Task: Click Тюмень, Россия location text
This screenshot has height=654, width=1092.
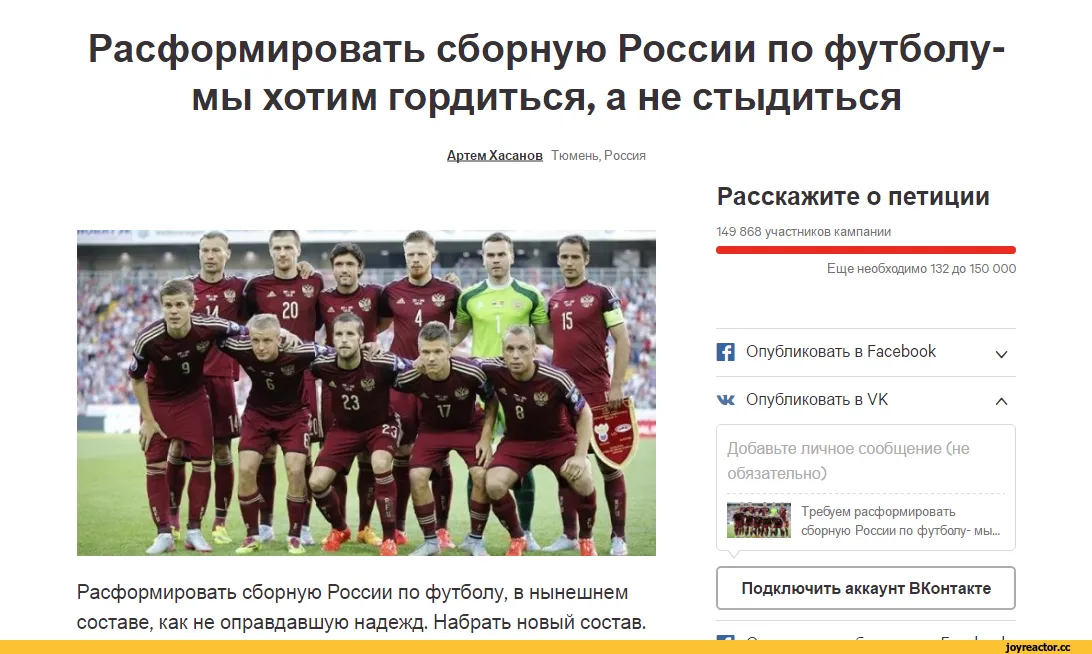Action: point(598,156)
